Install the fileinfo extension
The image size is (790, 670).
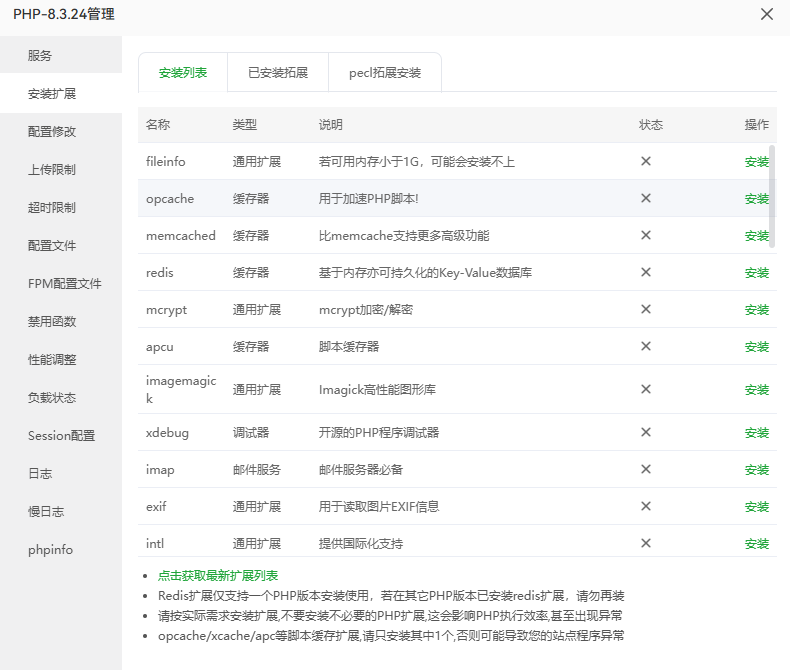(x=757, y=162)
